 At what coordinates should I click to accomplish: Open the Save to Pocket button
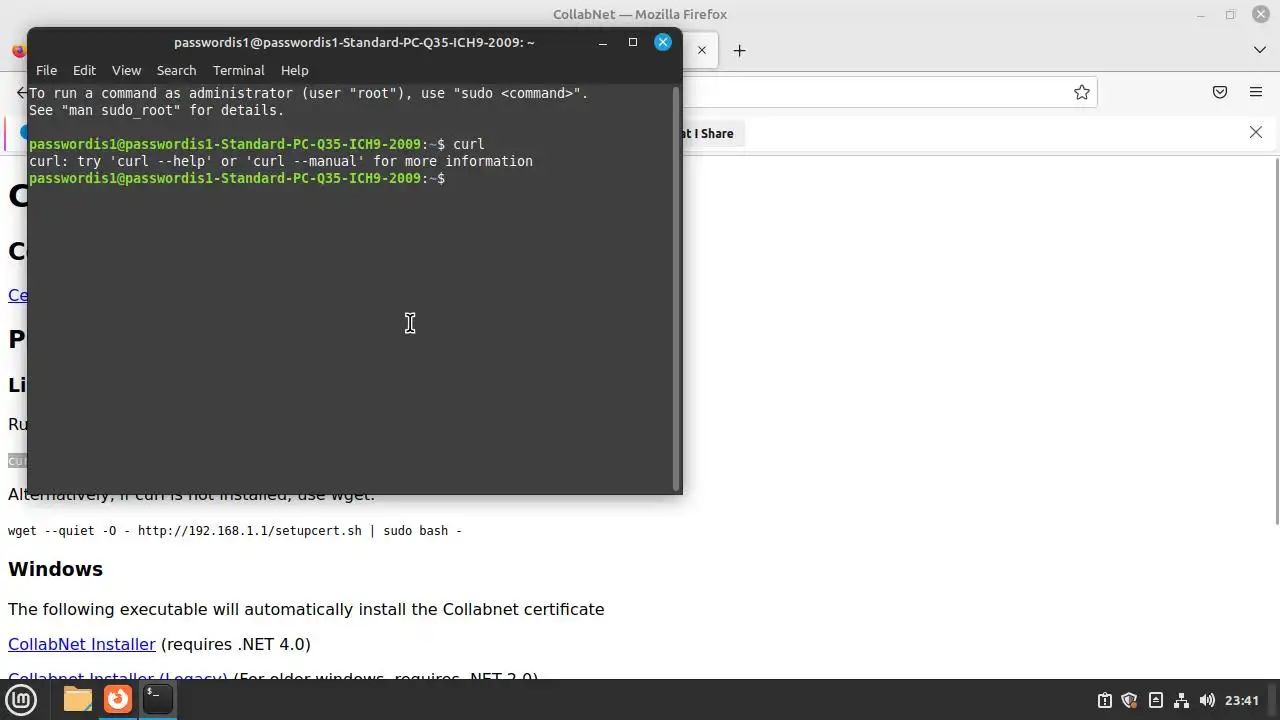click(1219, 92)
